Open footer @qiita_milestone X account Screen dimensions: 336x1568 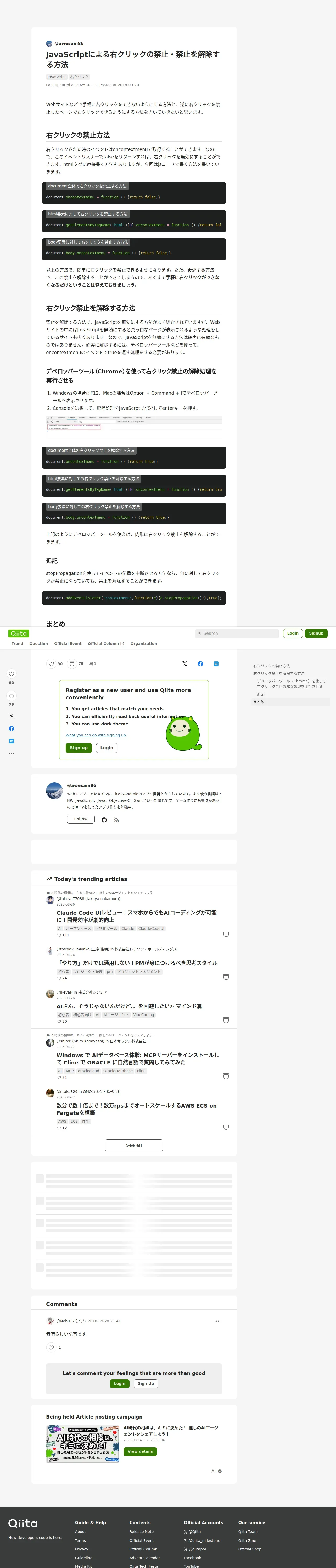tap(202, 1540)
